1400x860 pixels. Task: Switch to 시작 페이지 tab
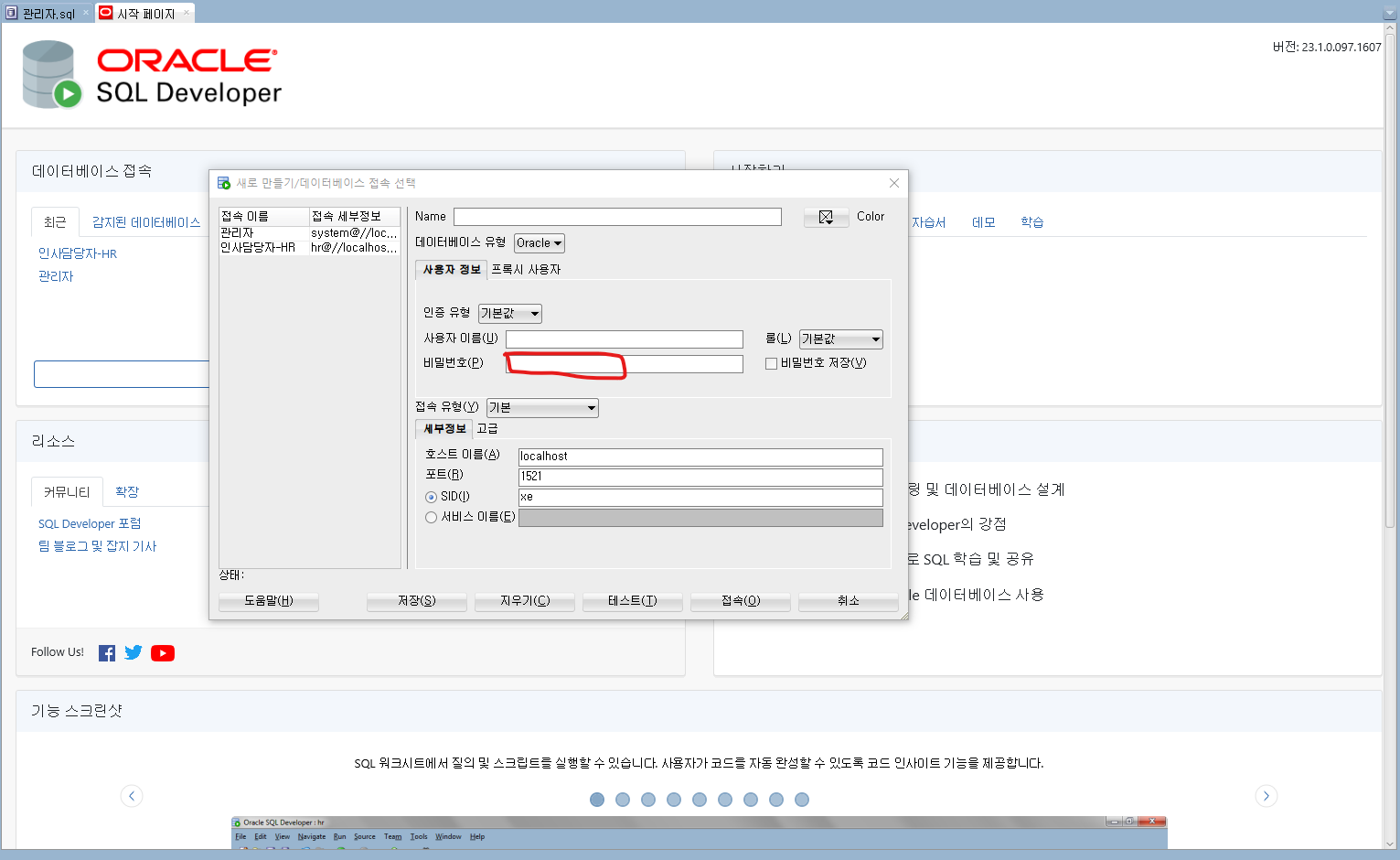(x=145, y=14)
